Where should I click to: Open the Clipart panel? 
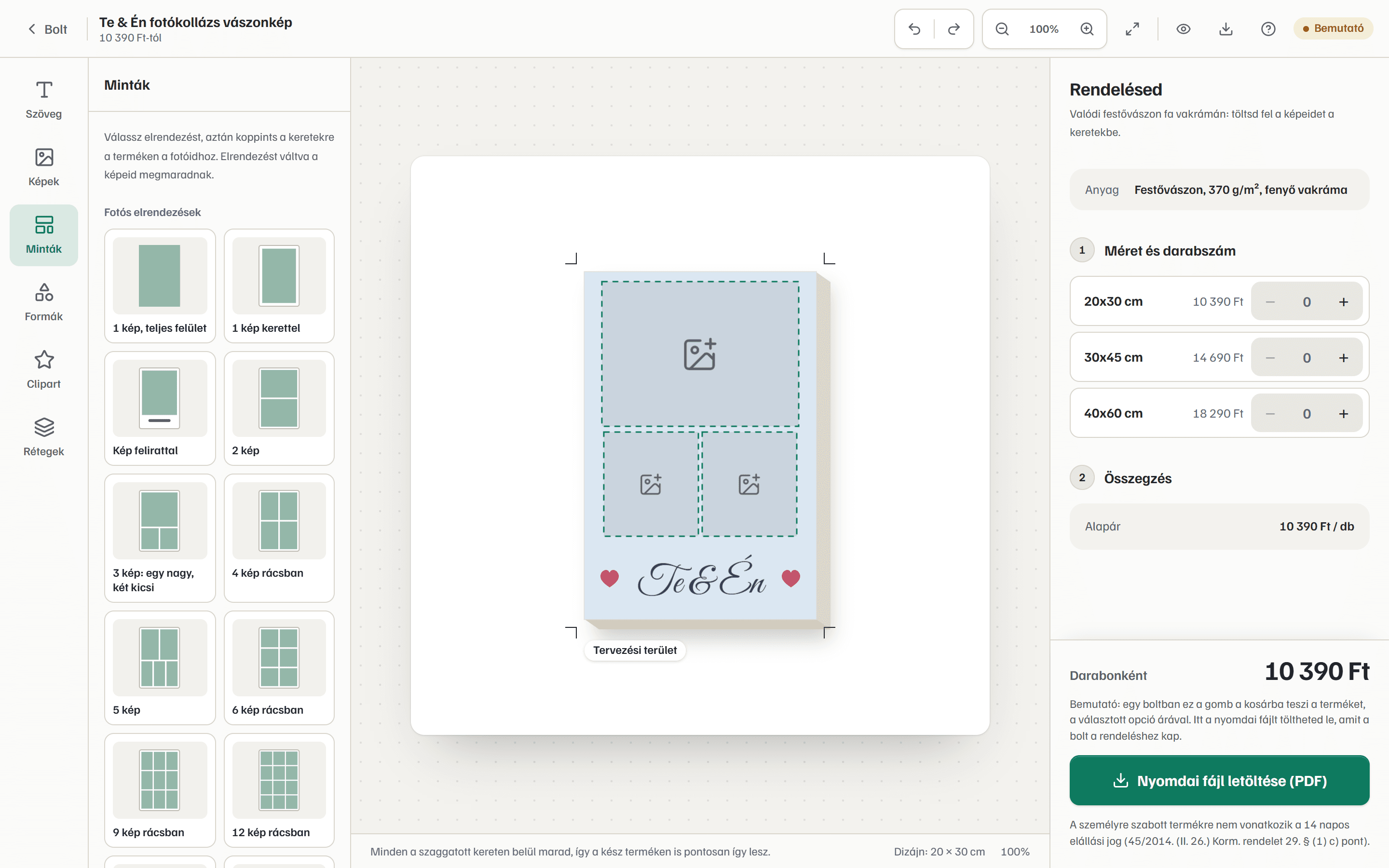coord(43,370)
